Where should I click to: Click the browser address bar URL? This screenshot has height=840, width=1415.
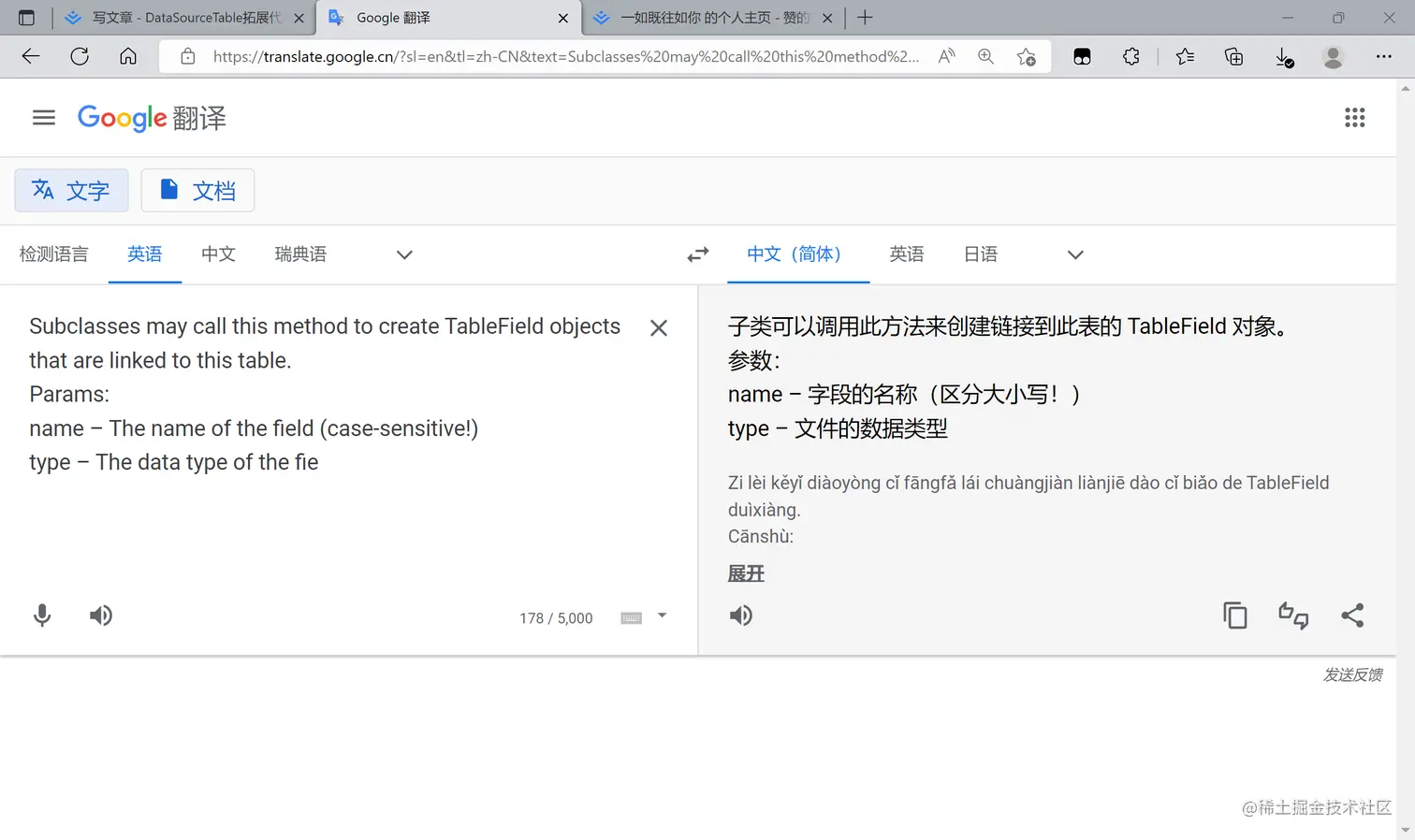pos(565,56)
